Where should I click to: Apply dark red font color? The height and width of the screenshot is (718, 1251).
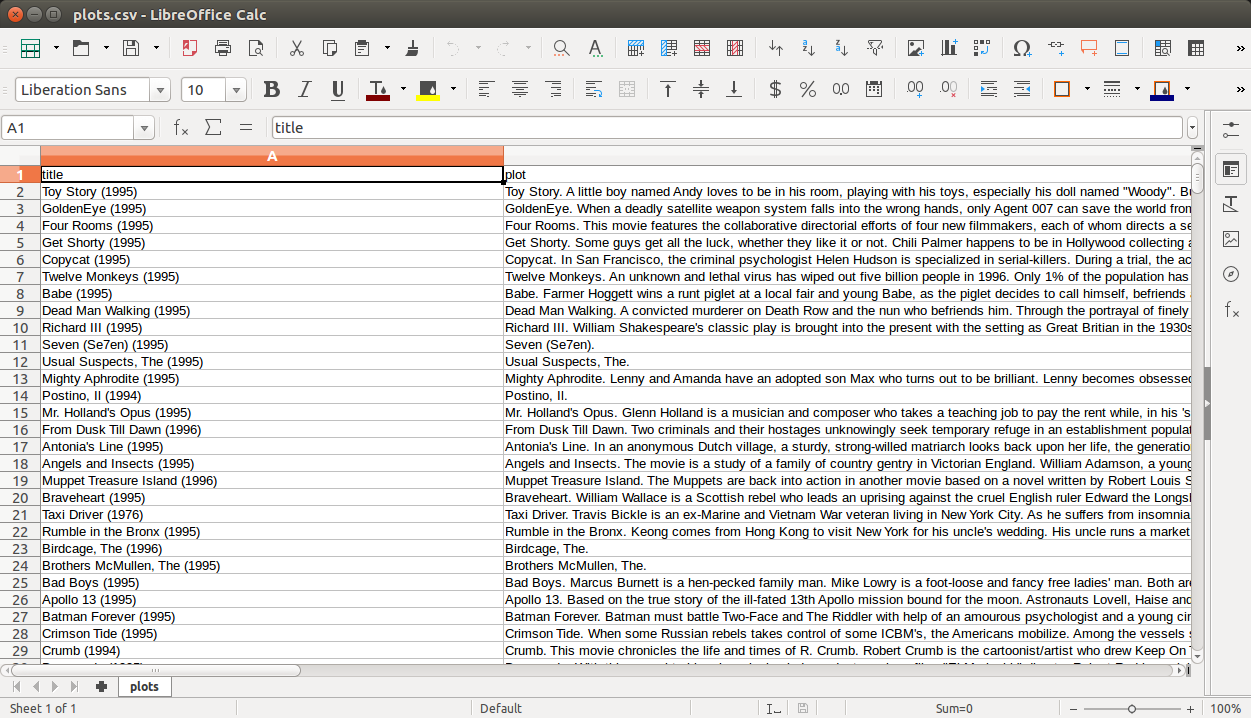point(378,90)
